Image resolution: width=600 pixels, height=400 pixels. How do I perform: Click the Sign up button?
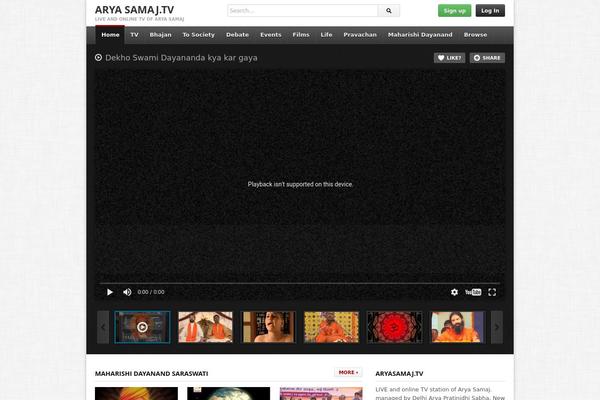(454, 11)
